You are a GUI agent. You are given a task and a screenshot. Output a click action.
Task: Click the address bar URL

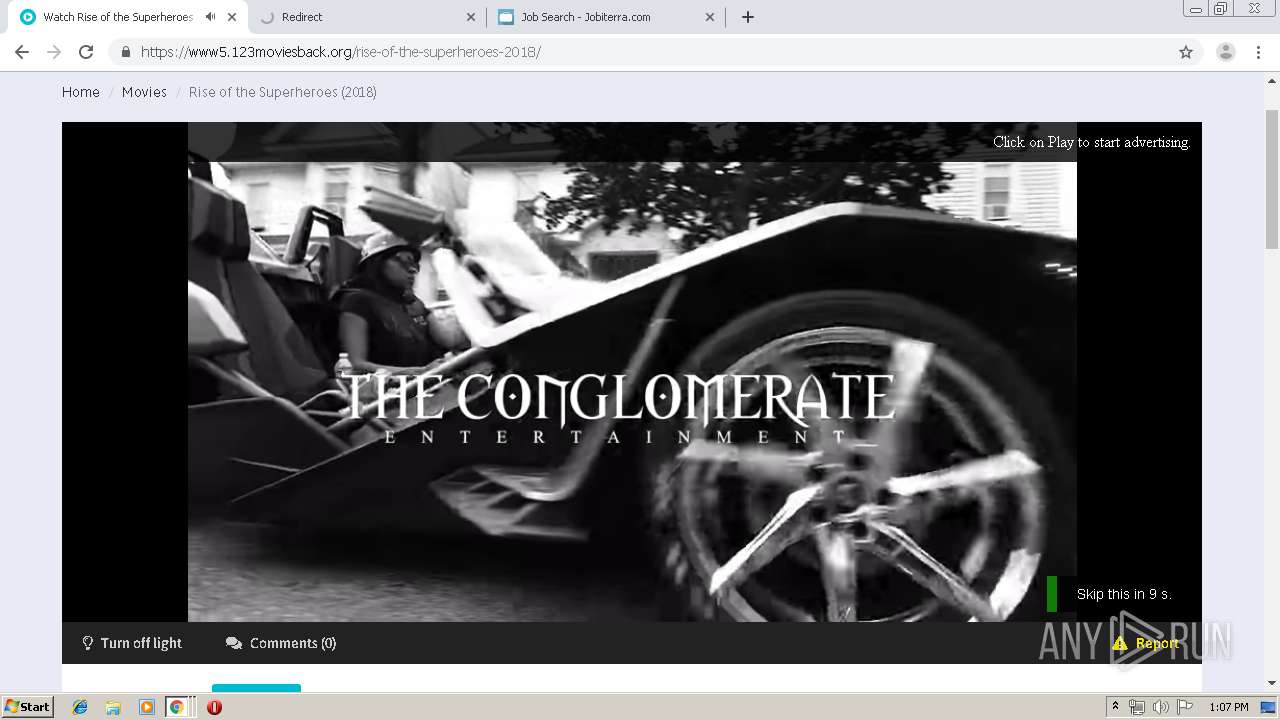click(340, 52)
